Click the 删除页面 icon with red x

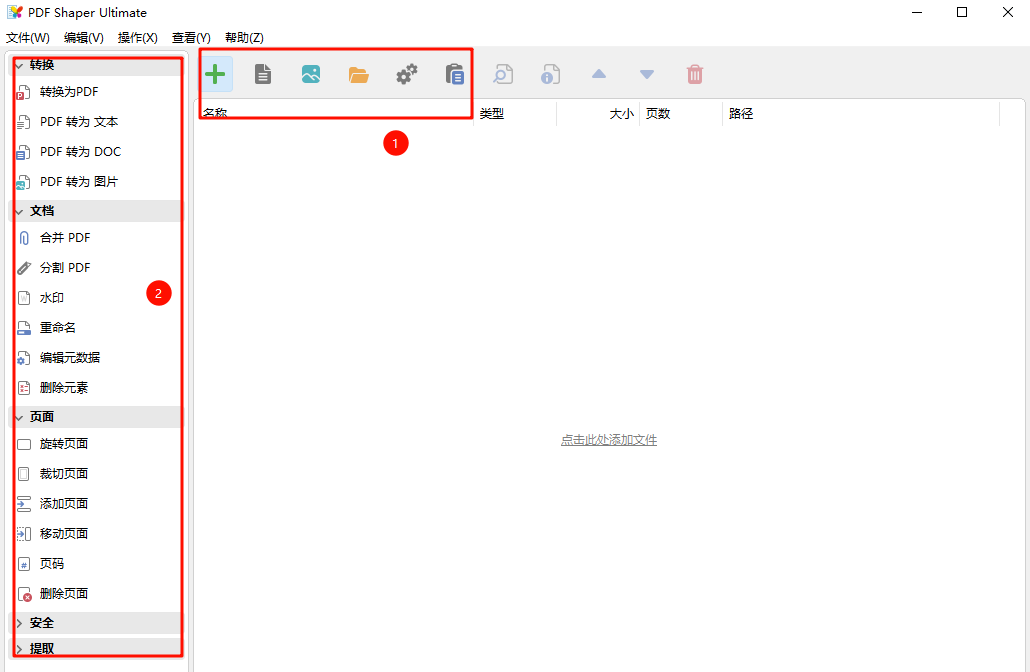coord(24,594)
